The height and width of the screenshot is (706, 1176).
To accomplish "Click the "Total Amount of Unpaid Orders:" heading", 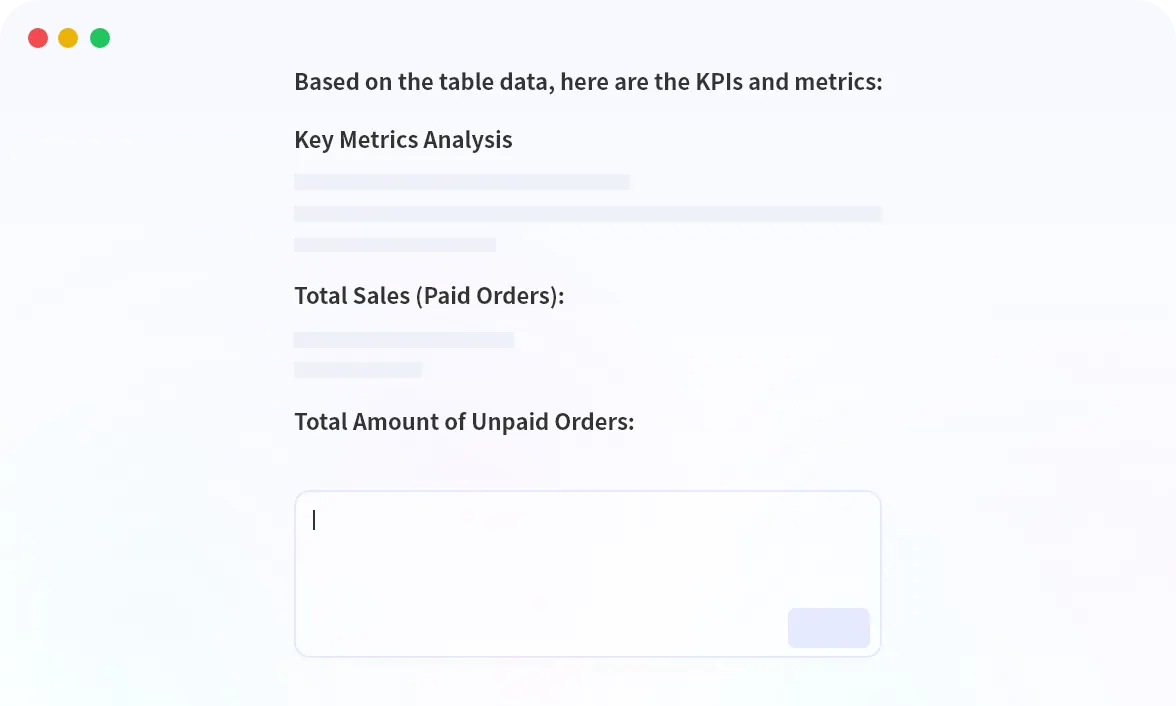I will [x=464, y=422].
